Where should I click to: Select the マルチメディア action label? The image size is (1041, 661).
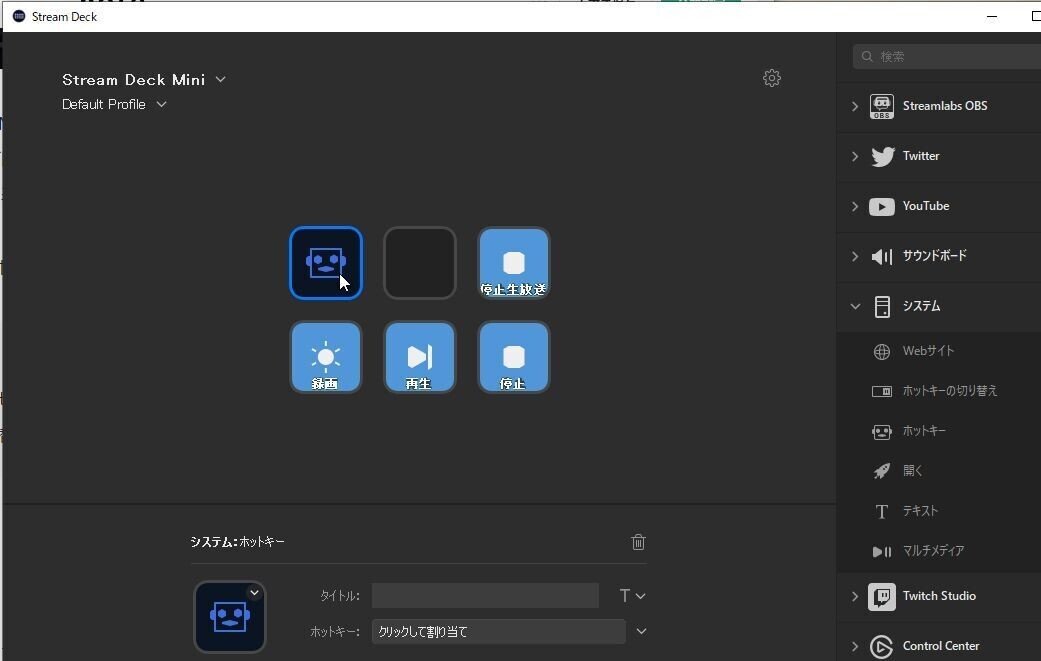click(x=933, y=551)
